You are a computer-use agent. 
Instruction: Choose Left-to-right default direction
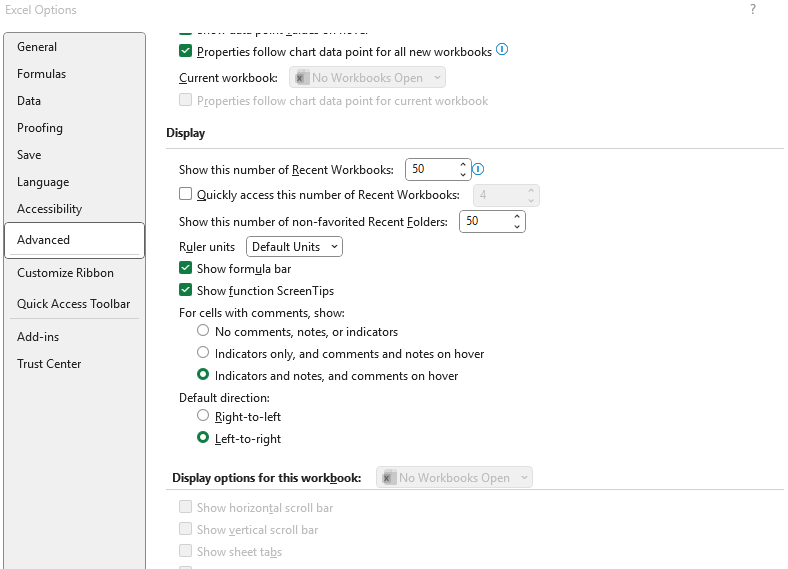[203, 438]
